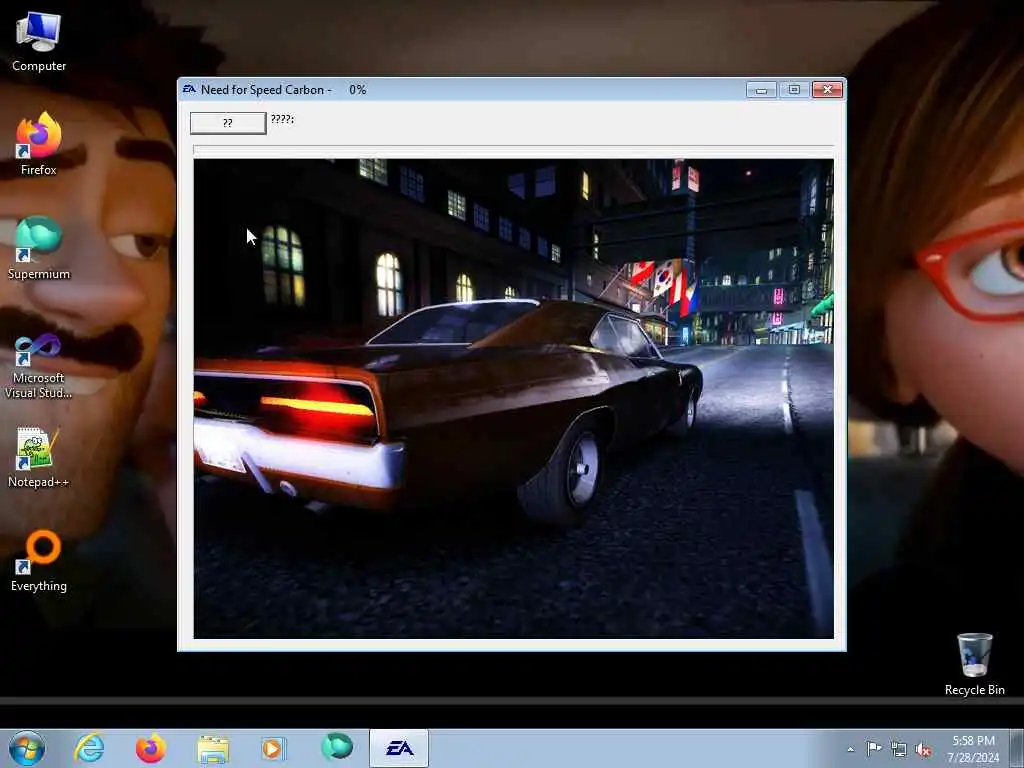Open the Windows Start menu
1024x768 pixels.
pos(27,748)
